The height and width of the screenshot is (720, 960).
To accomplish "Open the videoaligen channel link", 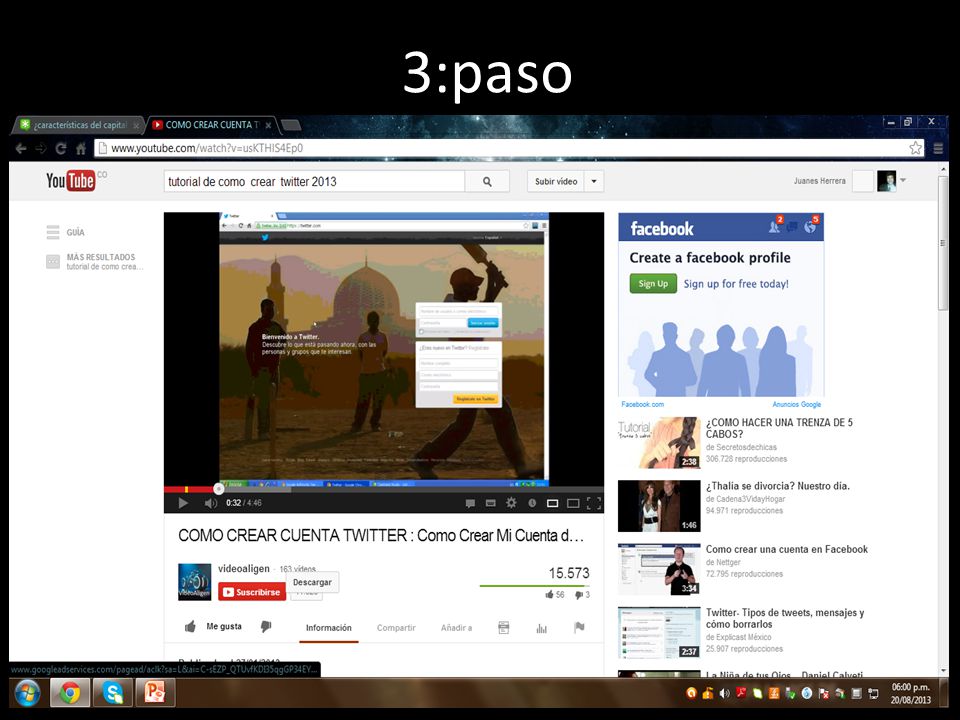I will click(244, 568).
